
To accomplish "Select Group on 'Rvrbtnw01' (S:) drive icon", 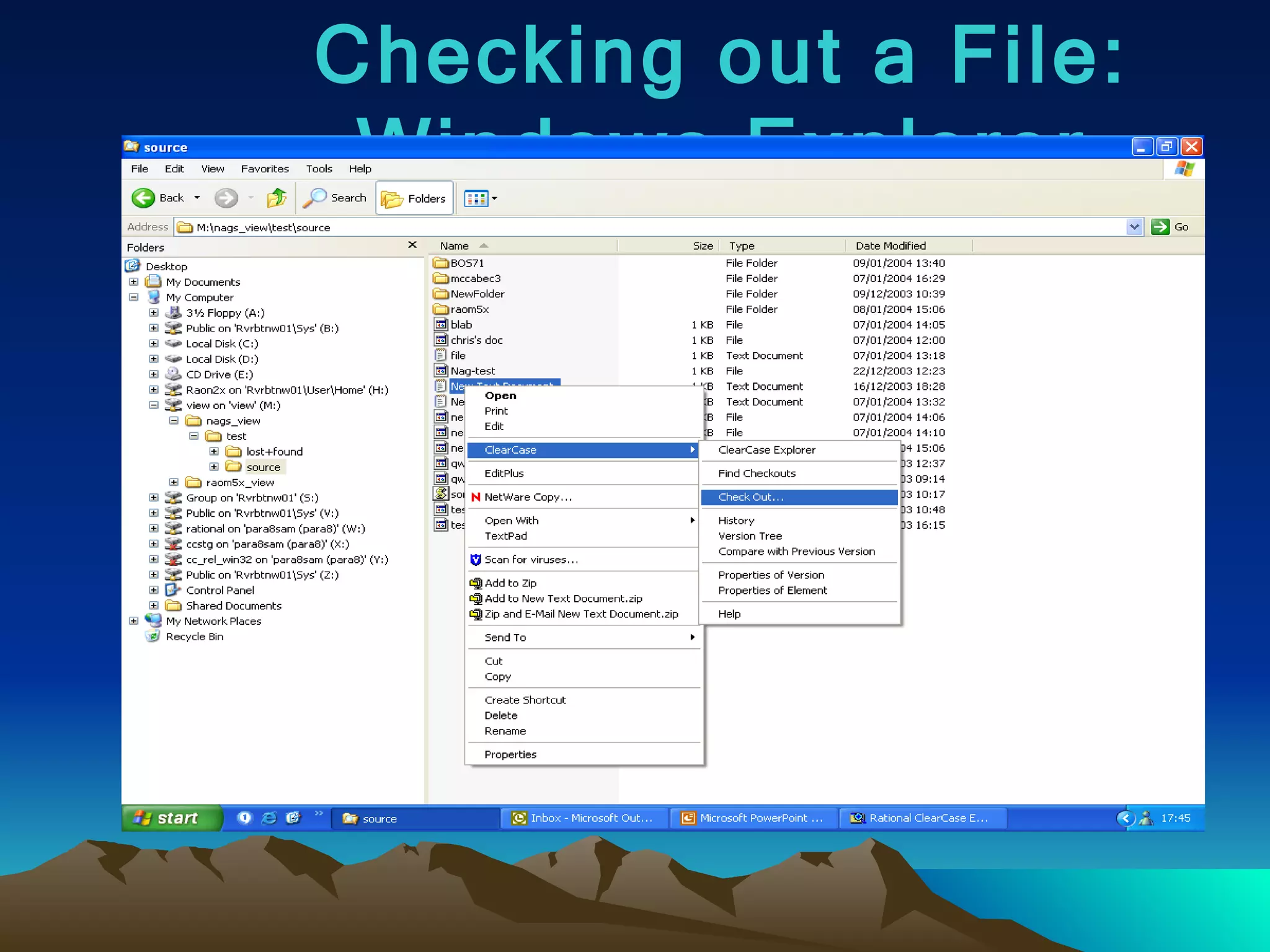I will coord(173,497).
